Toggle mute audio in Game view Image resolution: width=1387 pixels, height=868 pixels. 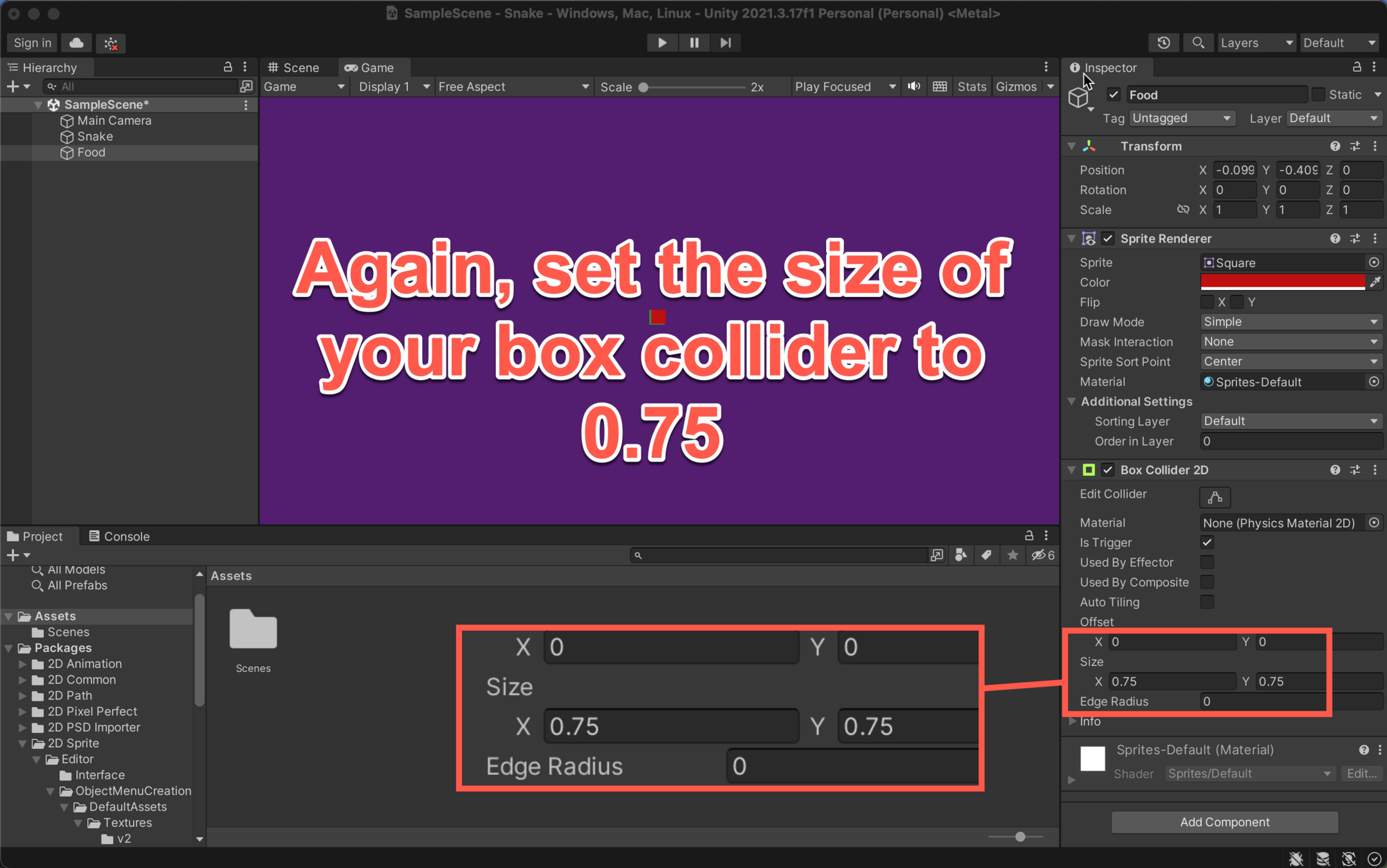(x=914, y=87)
